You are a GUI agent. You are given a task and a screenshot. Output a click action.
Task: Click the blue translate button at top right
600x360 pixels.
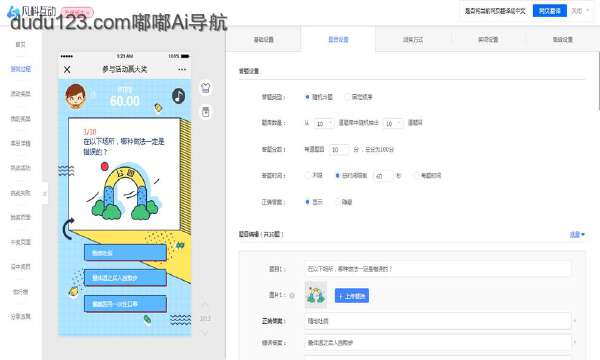coord(549,11)
